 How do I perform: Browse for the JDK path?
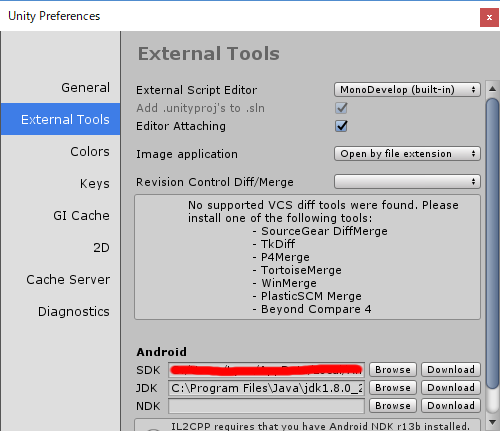393,388
